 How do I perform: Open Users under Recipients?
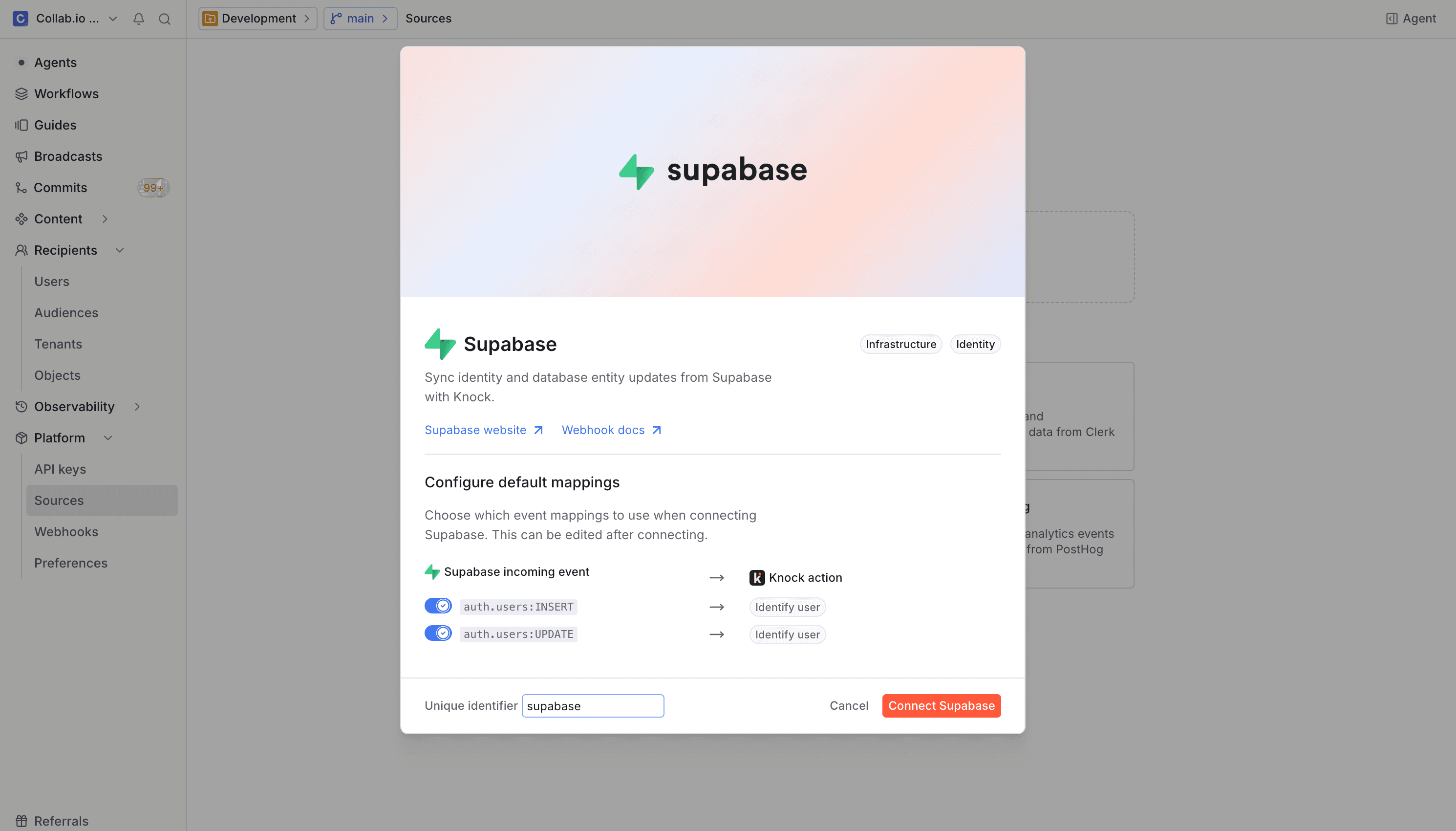click(x=52, y=282)
